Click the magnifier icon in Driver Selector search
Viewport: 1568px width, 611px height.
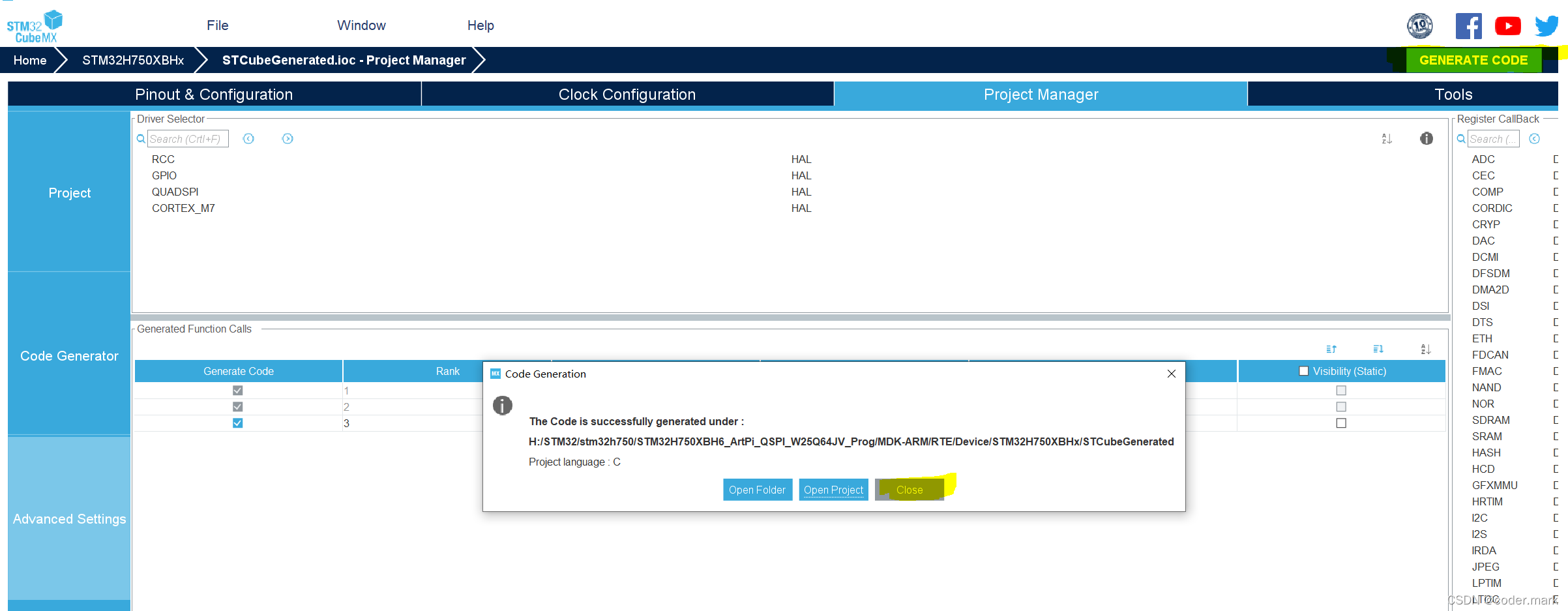[x=141, y=138]
